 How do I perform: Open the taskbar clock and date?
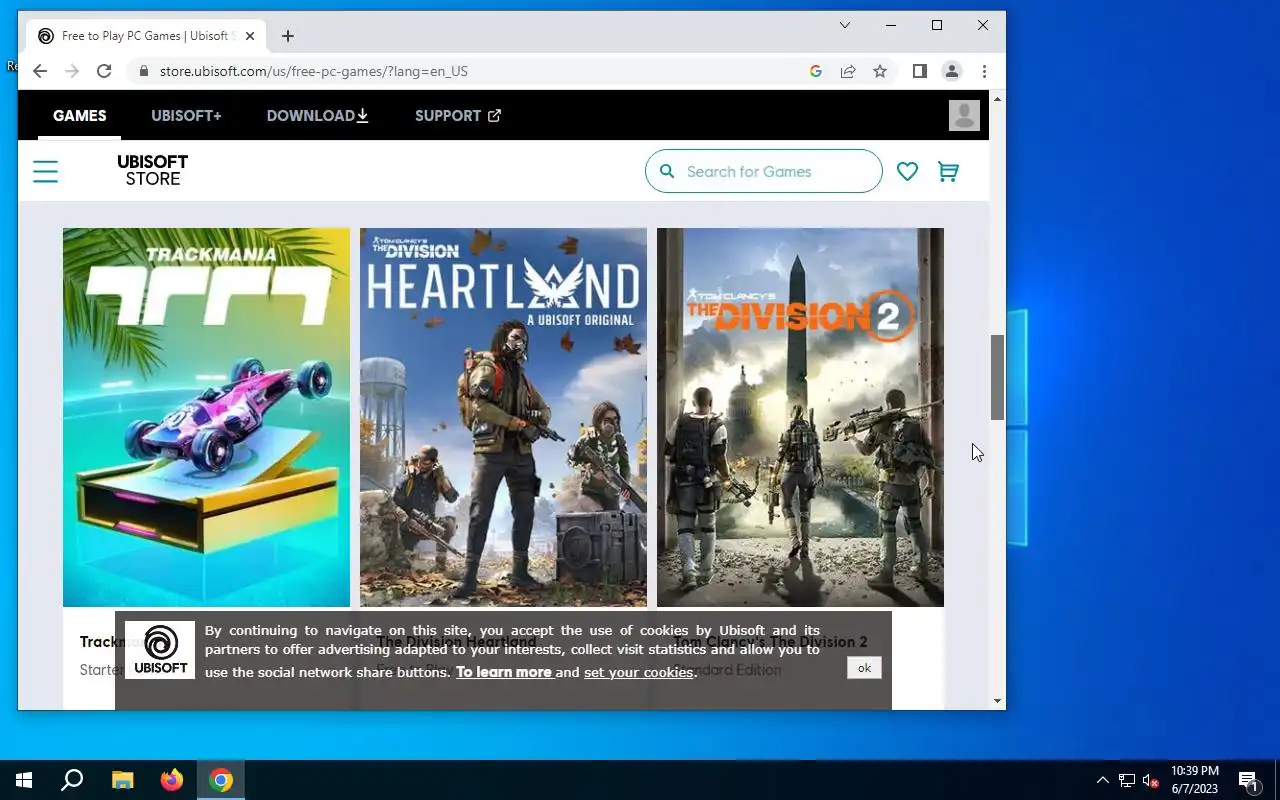(x=1195, y=780)
